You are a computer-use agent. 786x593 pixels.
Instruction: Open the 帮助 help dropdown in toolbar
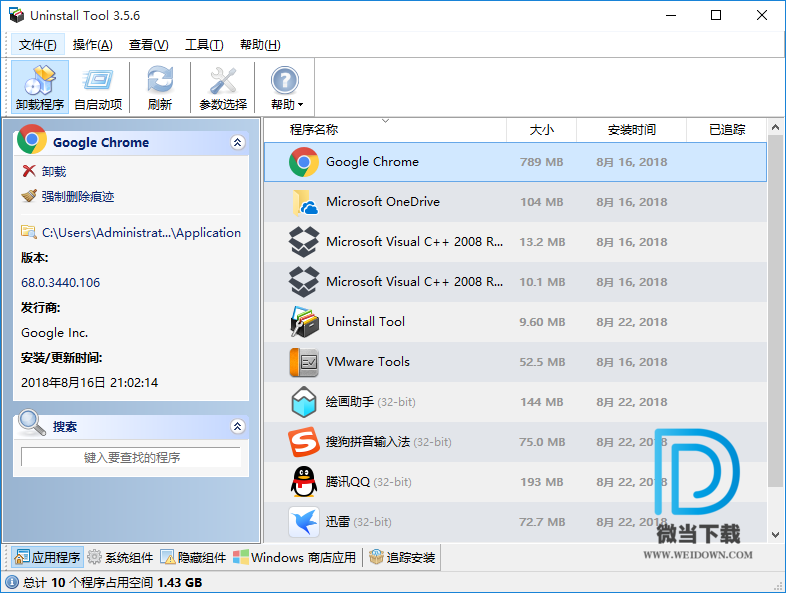[x=286, y=87]
